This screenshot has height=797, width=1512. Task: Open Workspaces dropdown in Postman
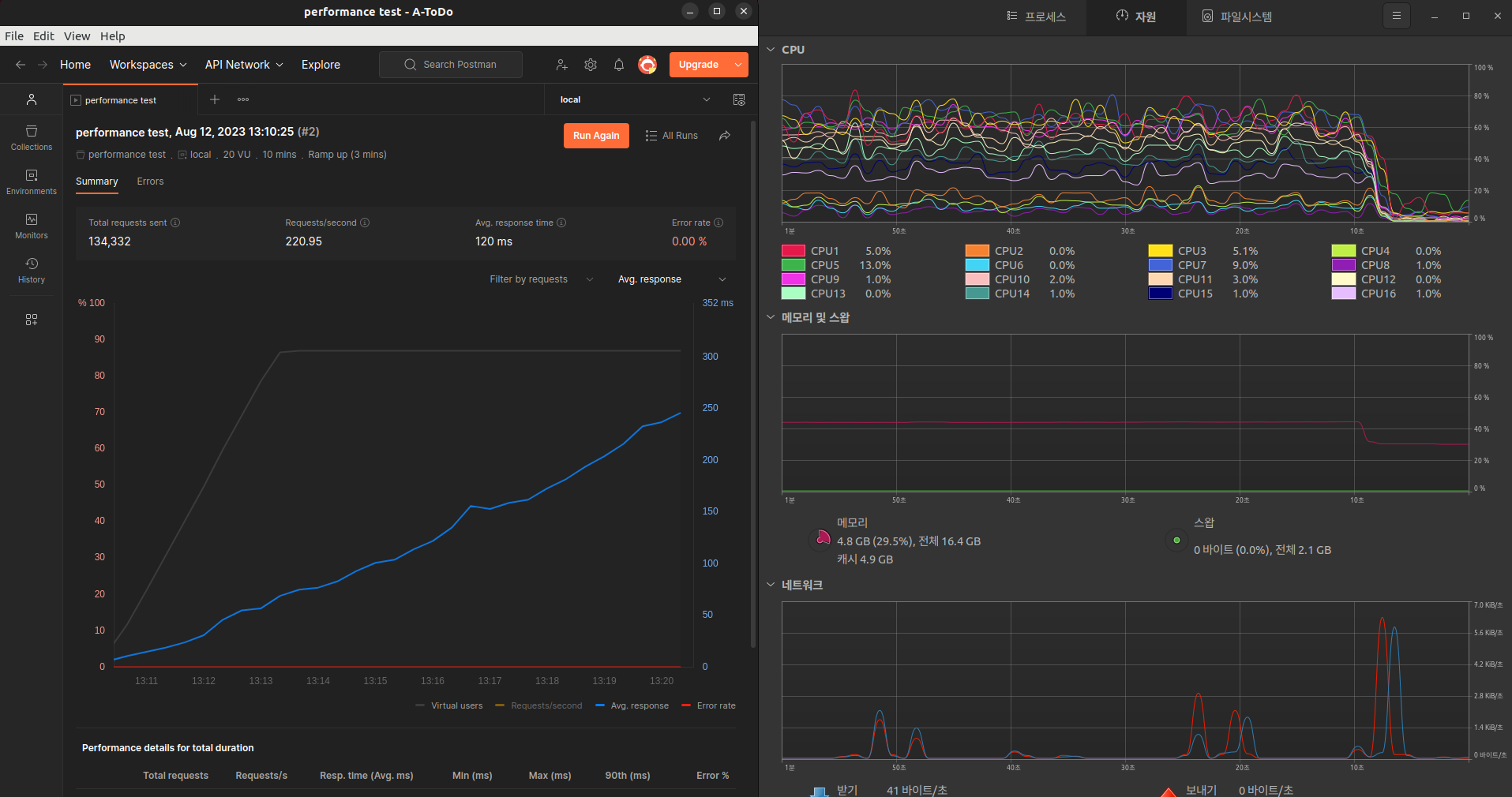[x=148, y=65]
